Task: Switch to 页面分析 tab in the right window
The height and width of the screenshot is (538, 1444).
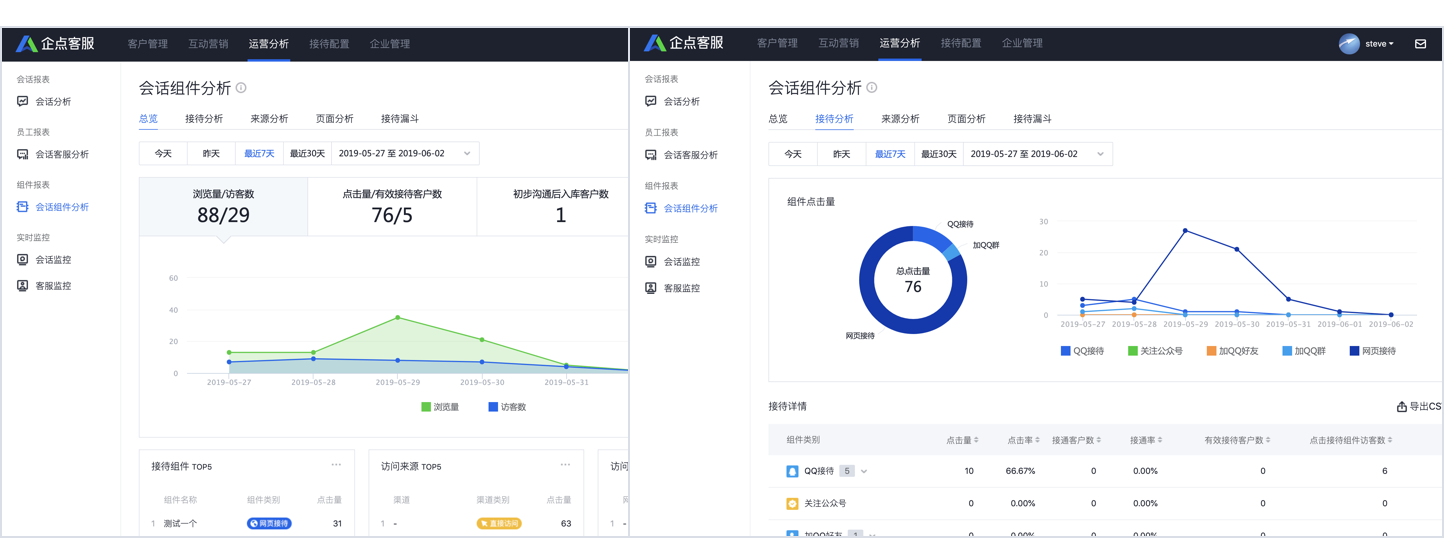Action: click(966, 119)
